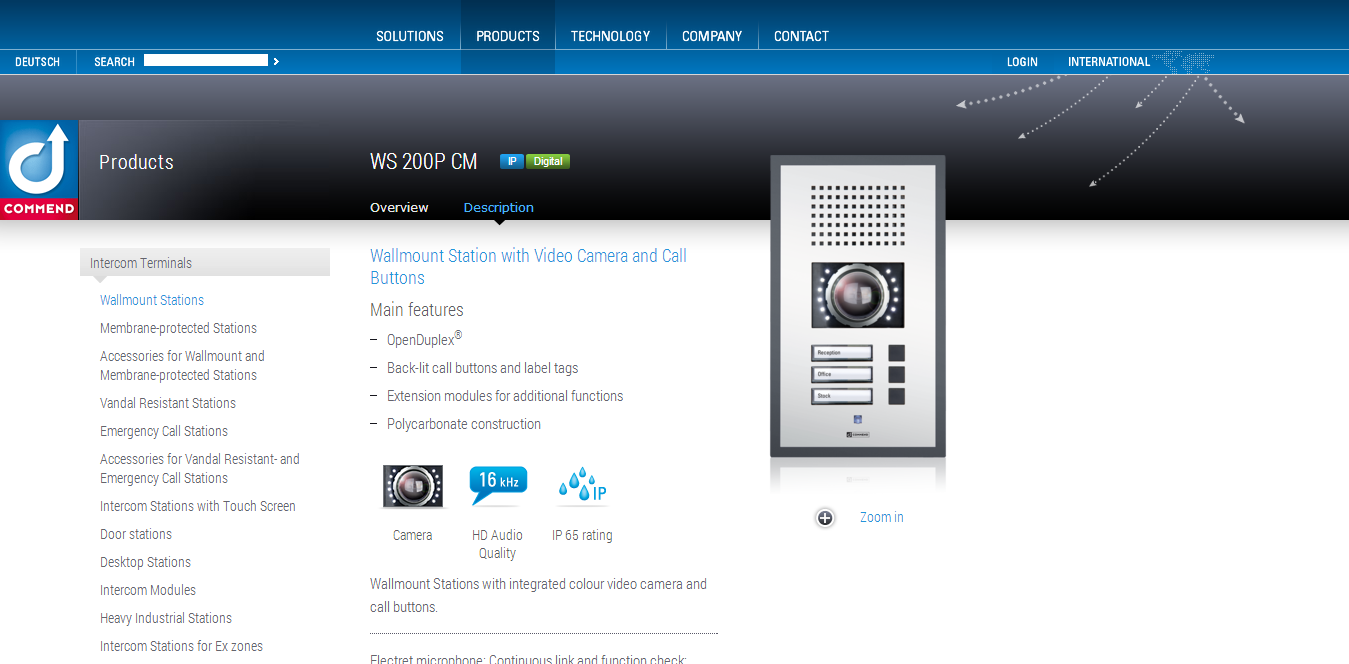Click the search submit arrow
Image resolution: width=1349 pixels, height=664 pixels.
[276, 62]
